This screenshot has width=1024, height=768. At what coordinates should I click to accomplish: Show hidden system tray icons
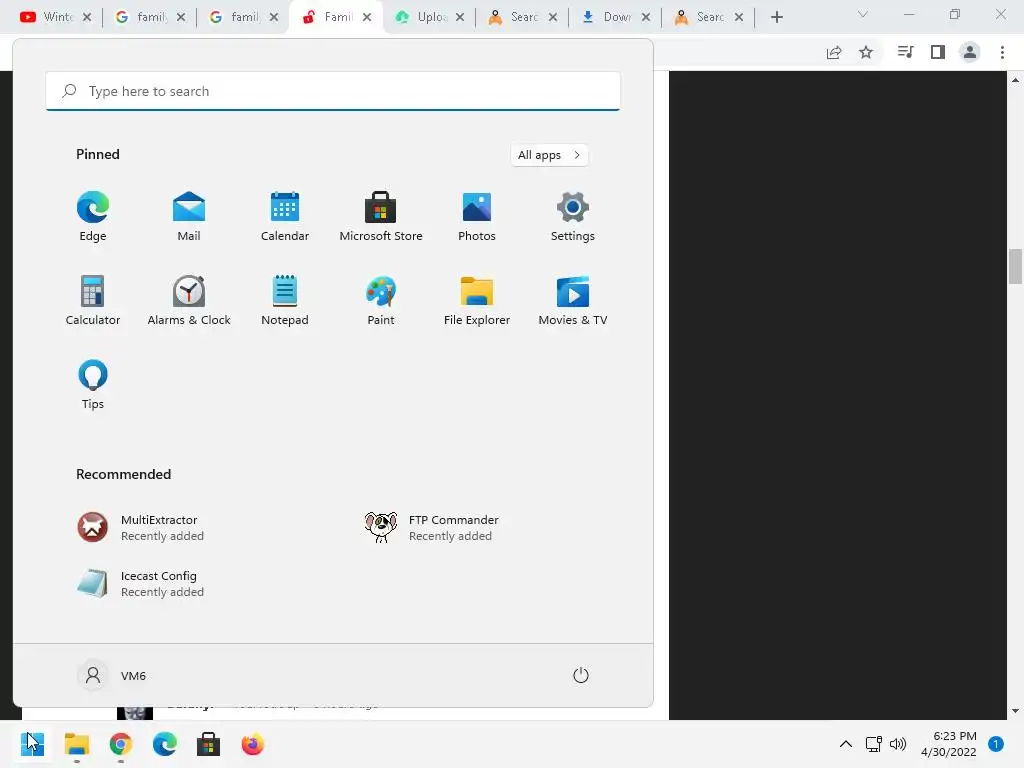click(x=846, y=744)
